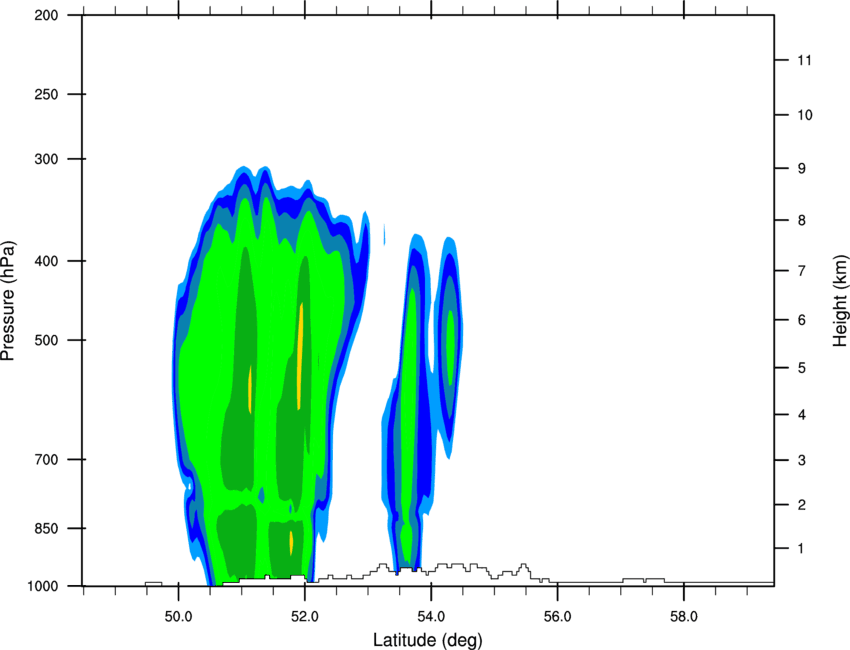The image size is (850, 650).
Task: Click the 50.0 latitude tick label
Action: click(x=178, y=617)
